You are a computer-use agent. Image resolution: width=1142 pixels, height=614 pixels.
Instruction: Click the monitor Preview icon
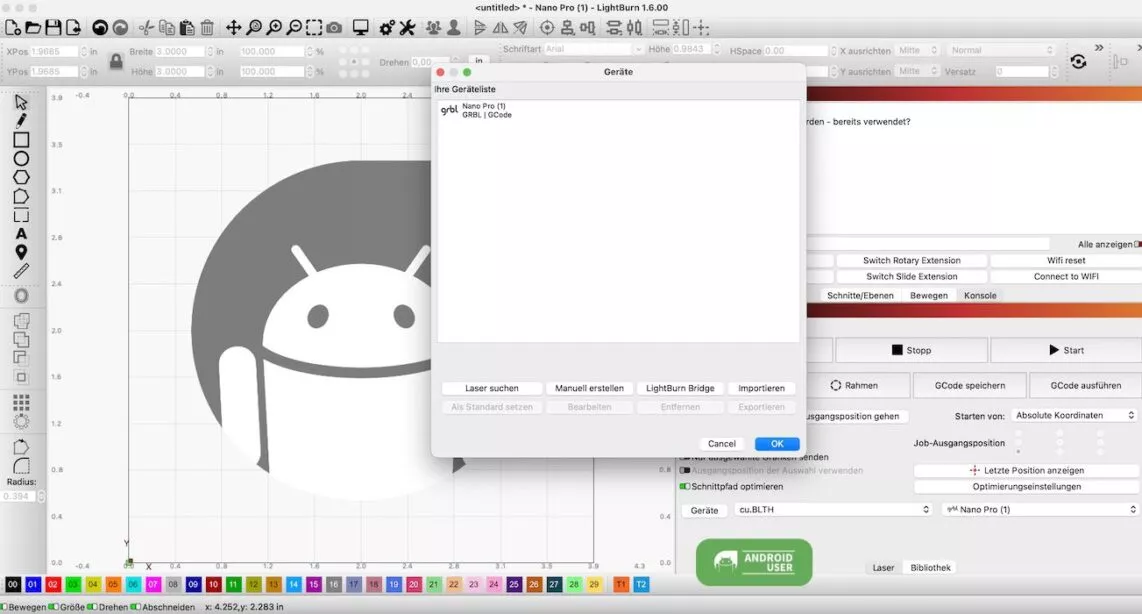pyautogui.click(x=361, y=28)
